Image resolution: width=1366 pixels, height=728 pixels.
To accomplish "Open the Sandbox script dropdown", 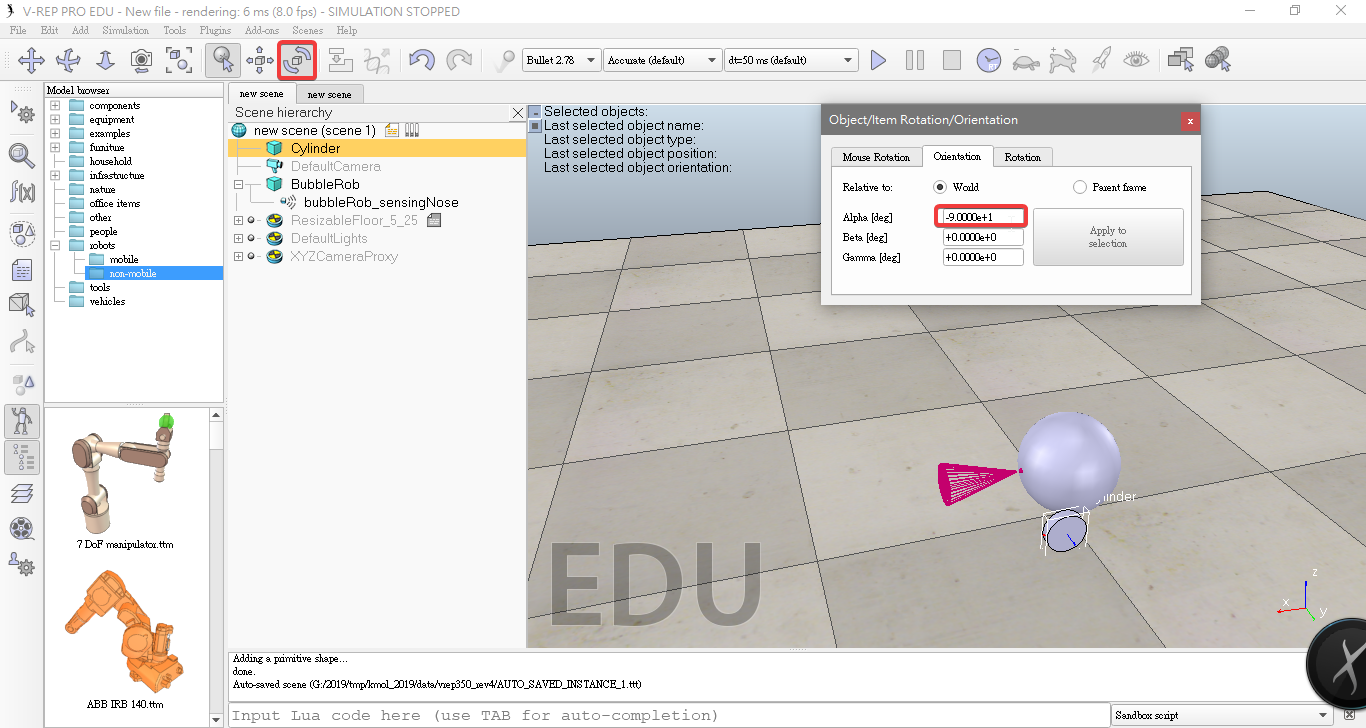I will (x=1222, y=715).
